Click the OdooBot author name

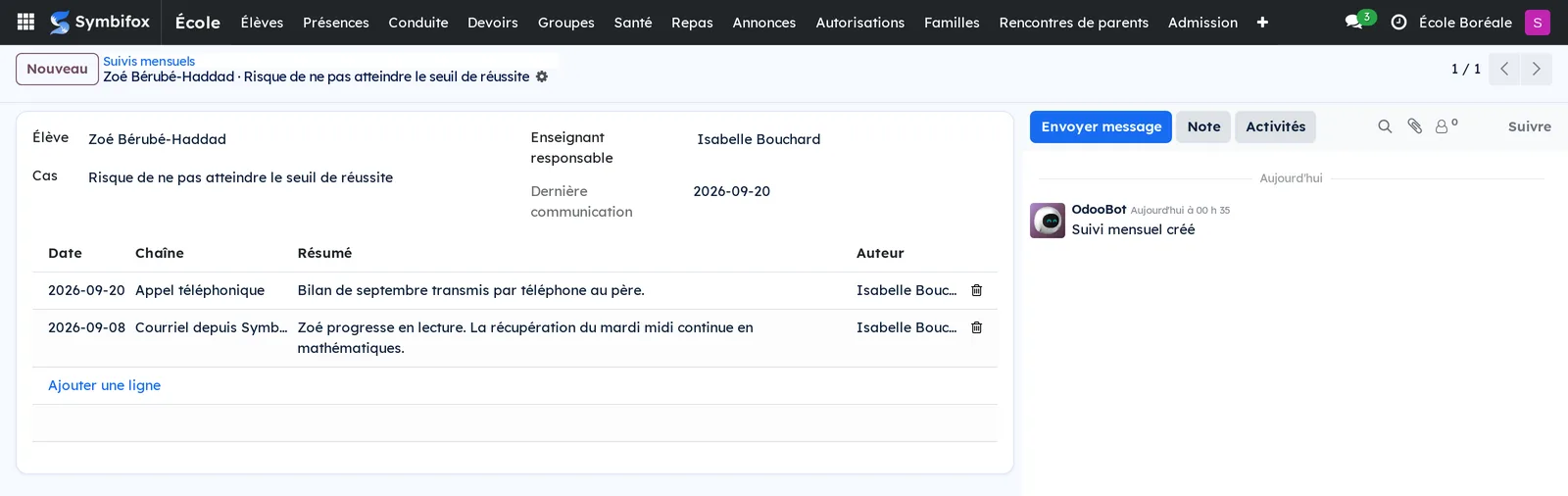coord(1099,210)
